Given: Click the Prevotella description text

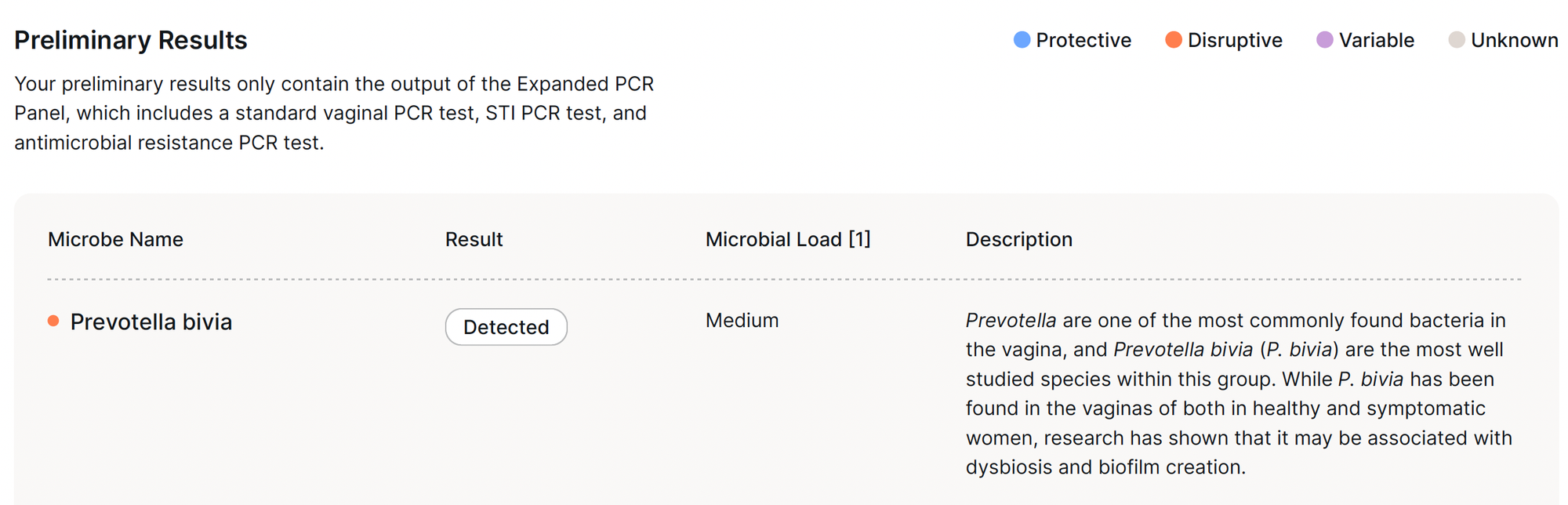Looking at the screenshot, I should 1239,394.
